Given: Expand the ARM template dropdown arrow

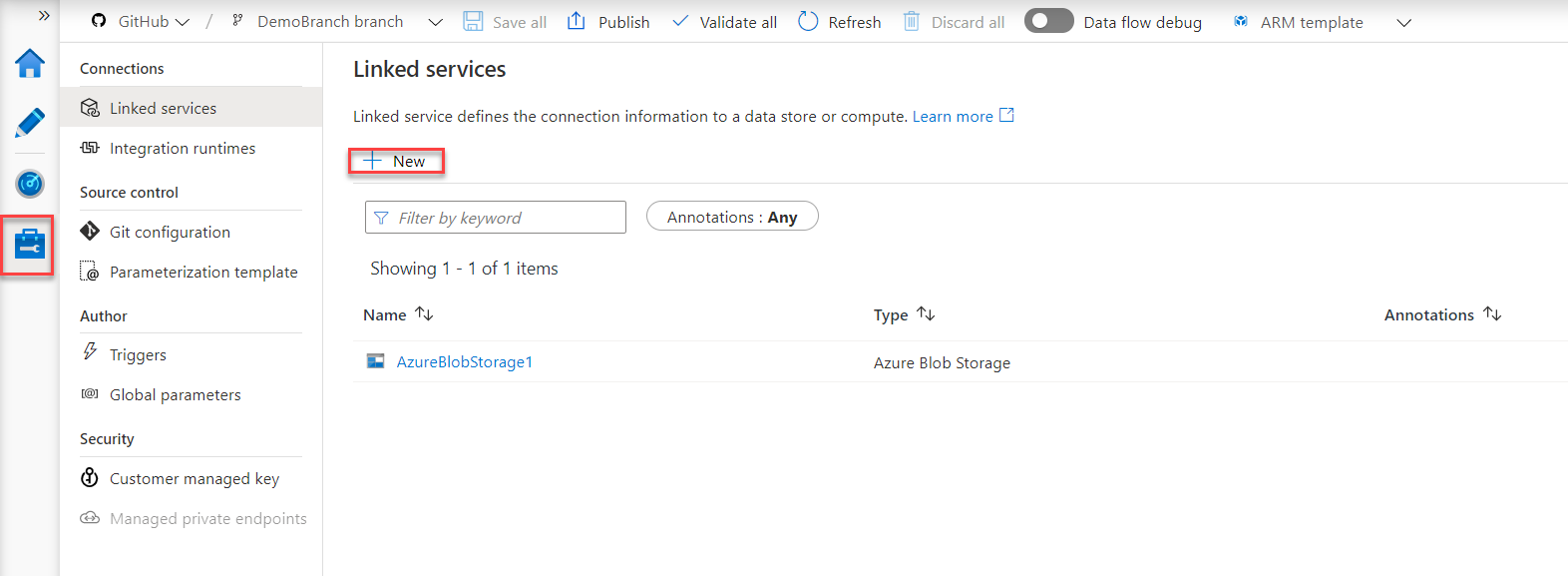Looking at the screenshot, I should (x=1403, y=22).
